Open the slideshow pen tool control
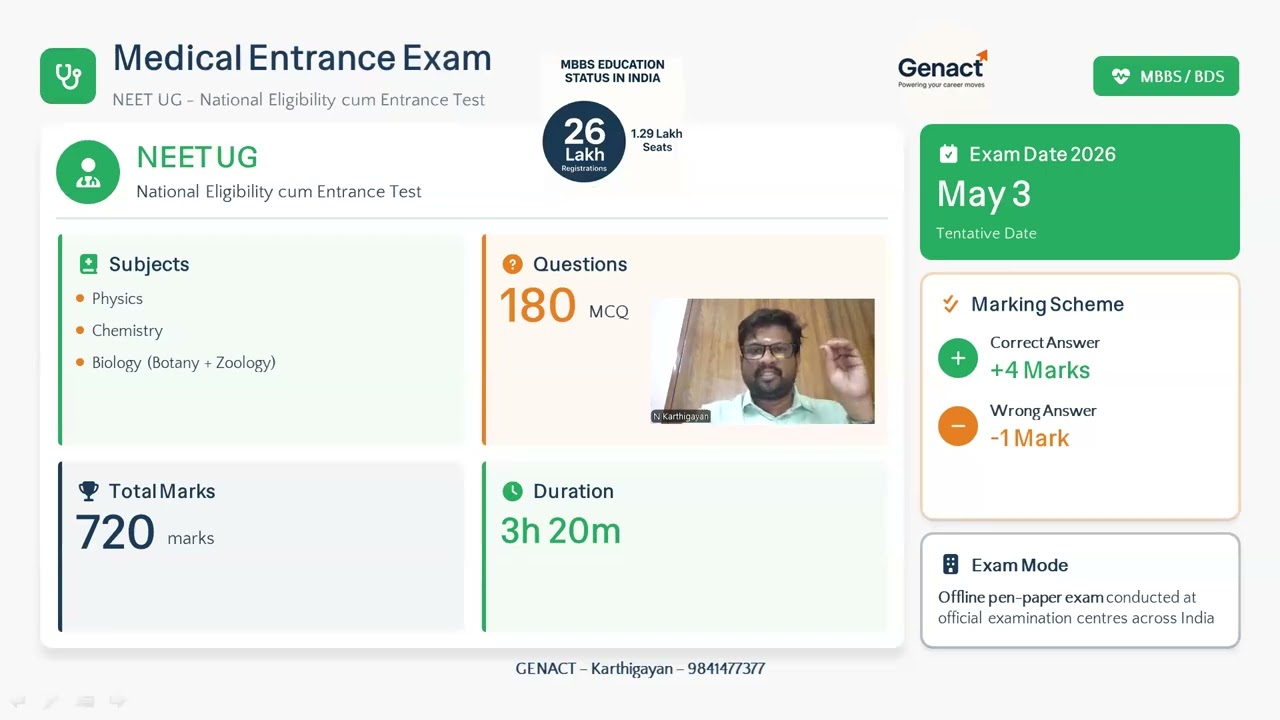The image size is (1280, 720). click(50, 702)
